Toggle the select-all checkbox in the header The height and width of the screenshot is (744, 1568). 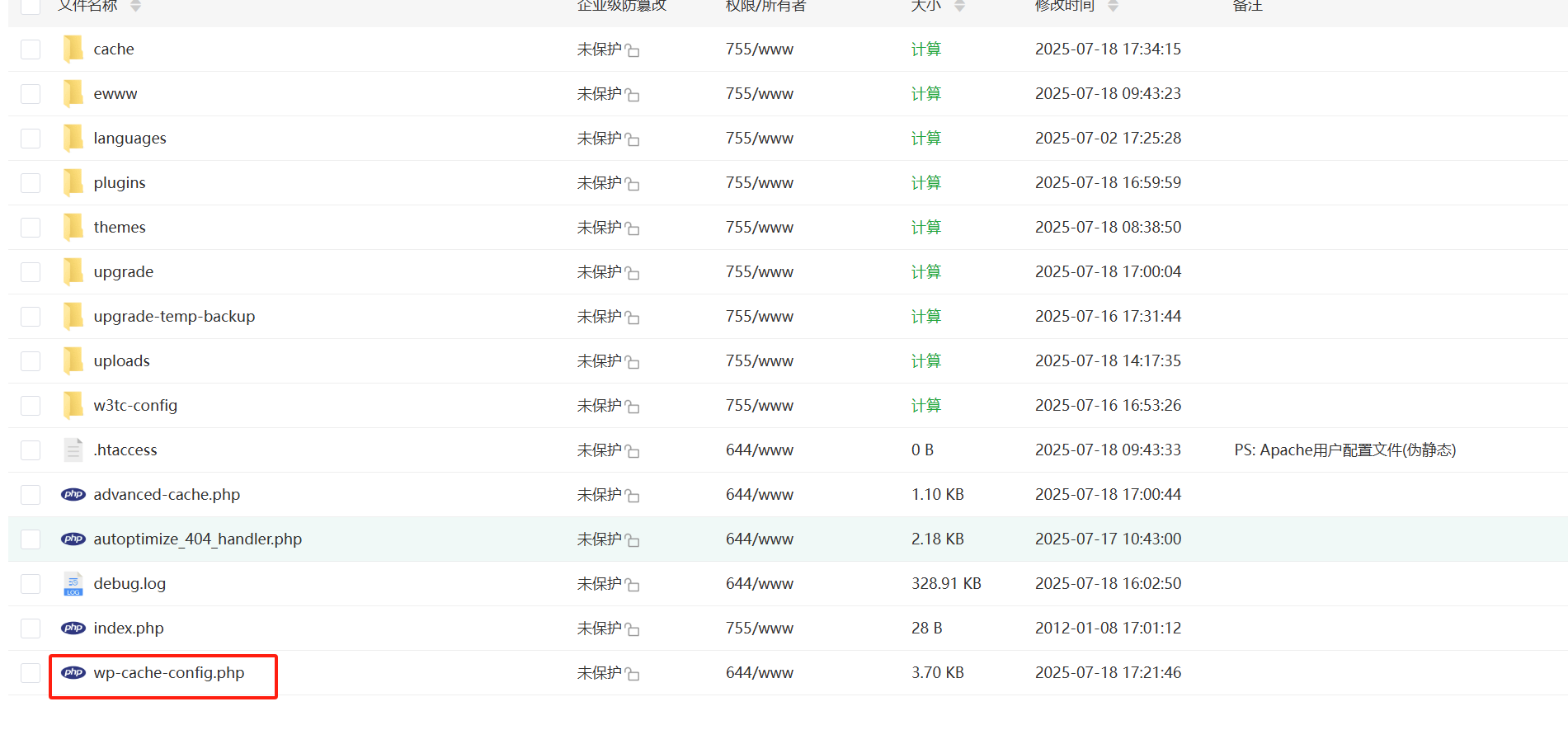[31, 6]
